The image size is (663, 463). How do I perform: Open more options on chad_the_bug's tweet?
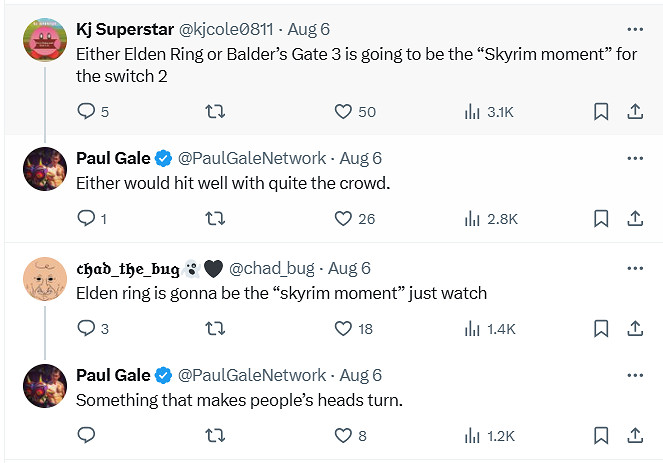634,268
